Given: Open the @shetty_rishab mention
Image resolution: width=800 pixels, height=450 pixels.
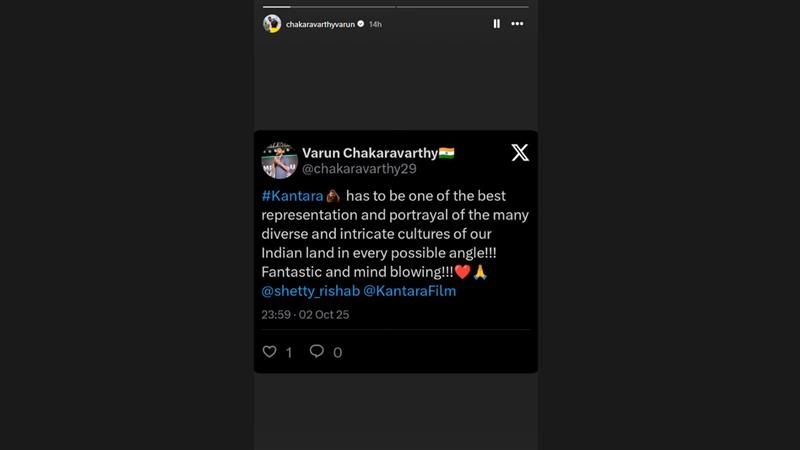Looking at the screenshot, I should [x=308, y=291].
